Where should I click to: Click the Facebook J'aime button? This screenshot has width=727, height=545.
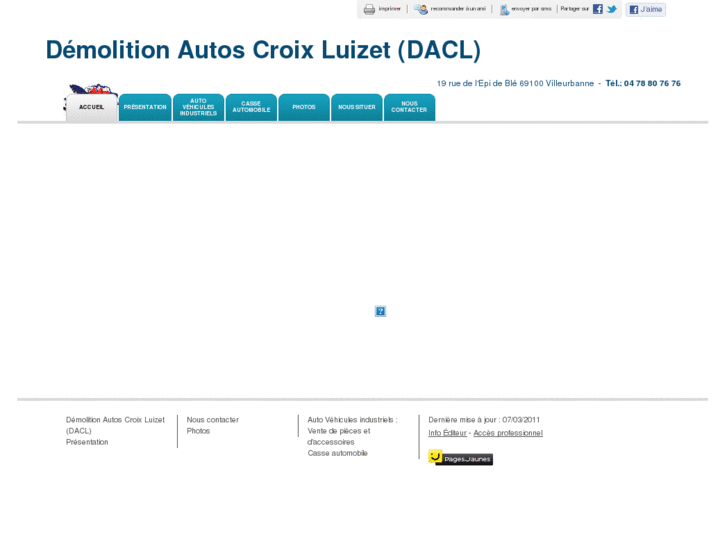click(645, 9)
